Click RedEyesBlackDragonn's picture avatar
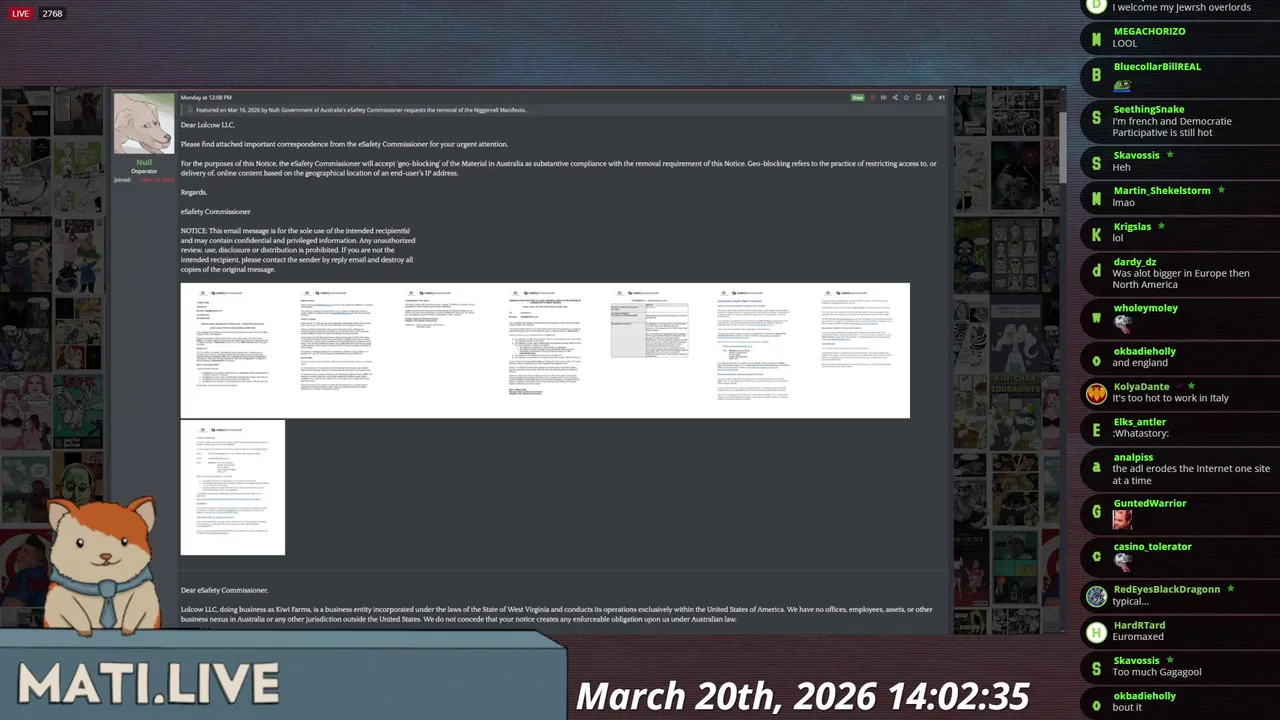1280x720 pixels. coord(1096,596)
